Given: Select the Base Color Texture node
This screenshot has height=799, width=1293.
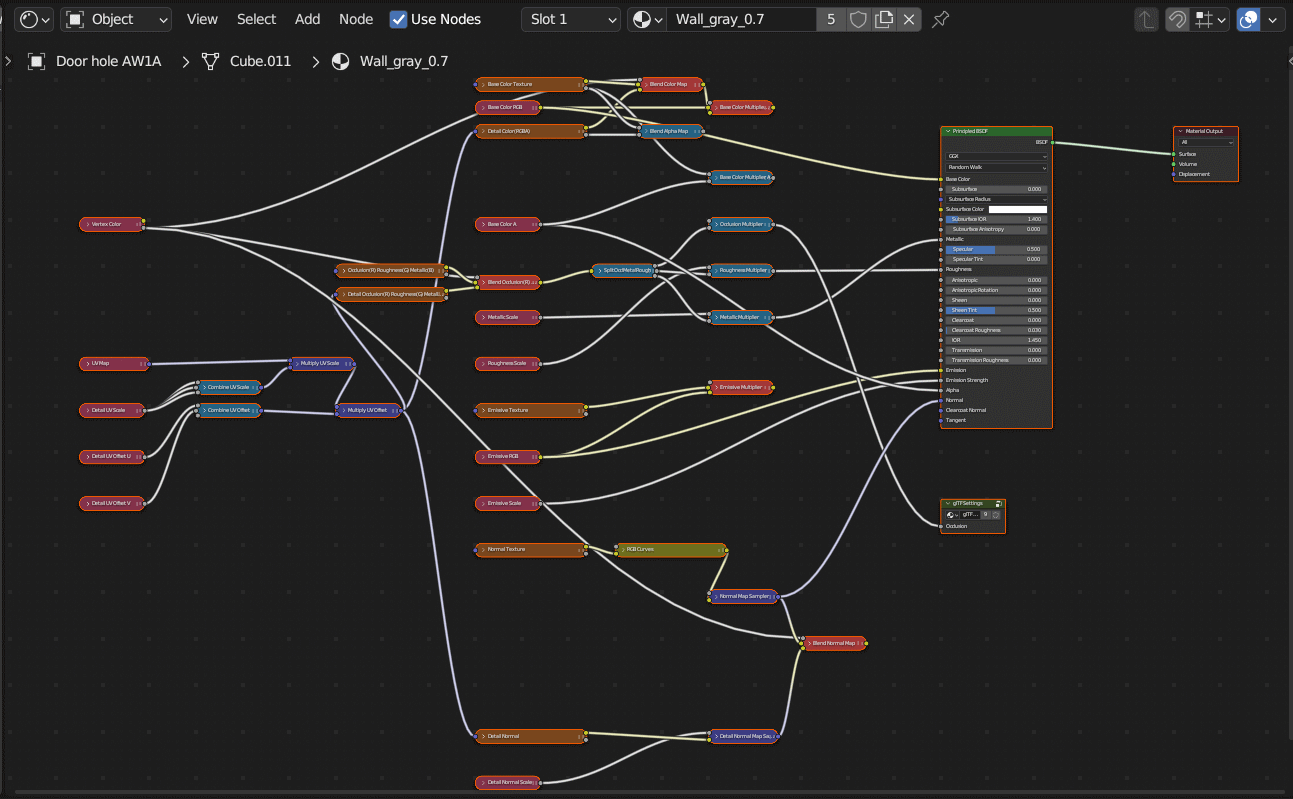Looking at the screenshot, I should [x=530, y=84].
